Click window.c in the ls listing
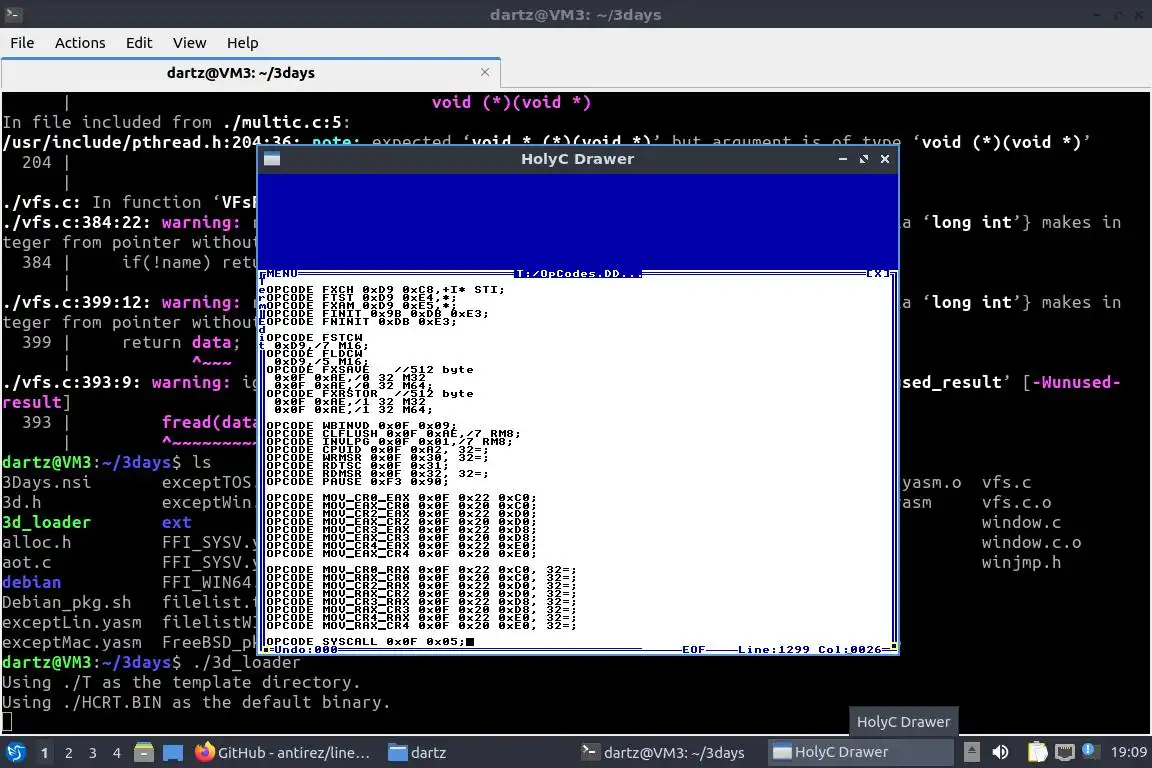 (1021, 523)
